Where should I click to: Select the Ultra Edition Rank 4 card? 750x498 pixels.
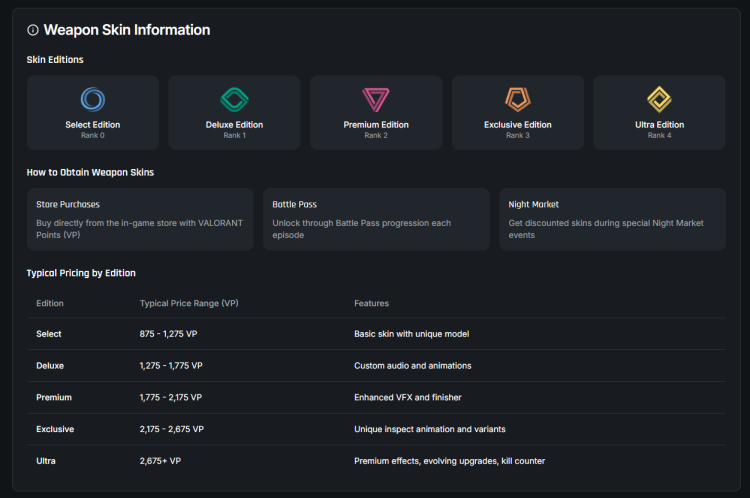tap(659, 112)
